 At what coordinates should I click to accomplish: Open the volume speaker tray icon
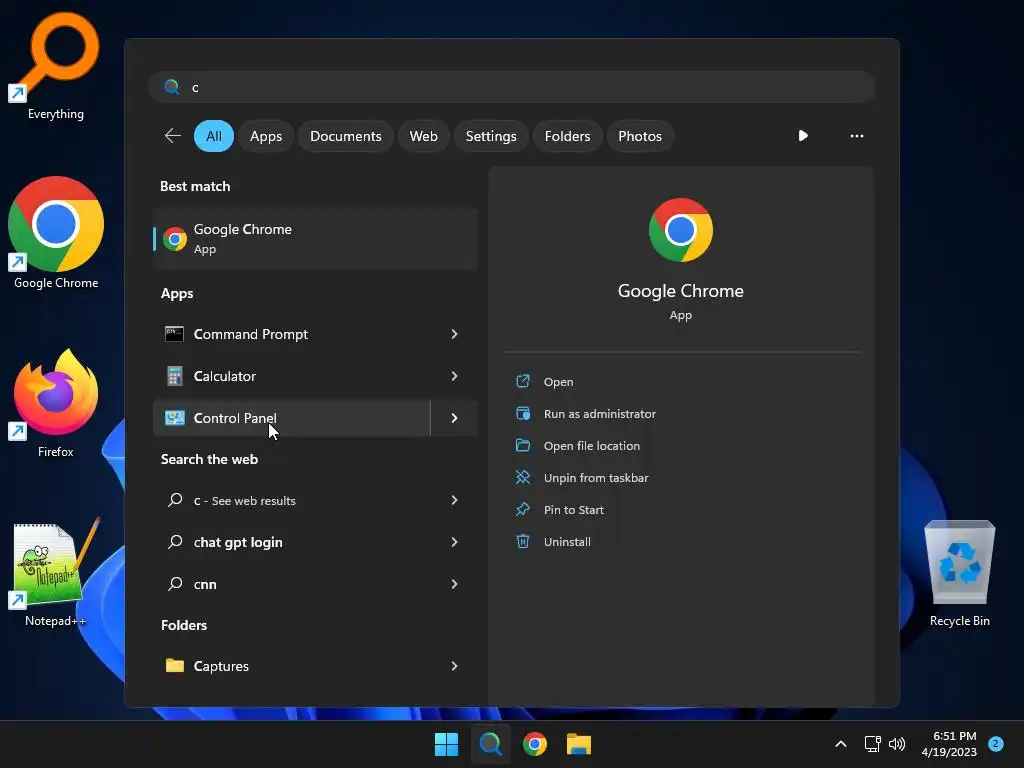[x=897, y=744]
